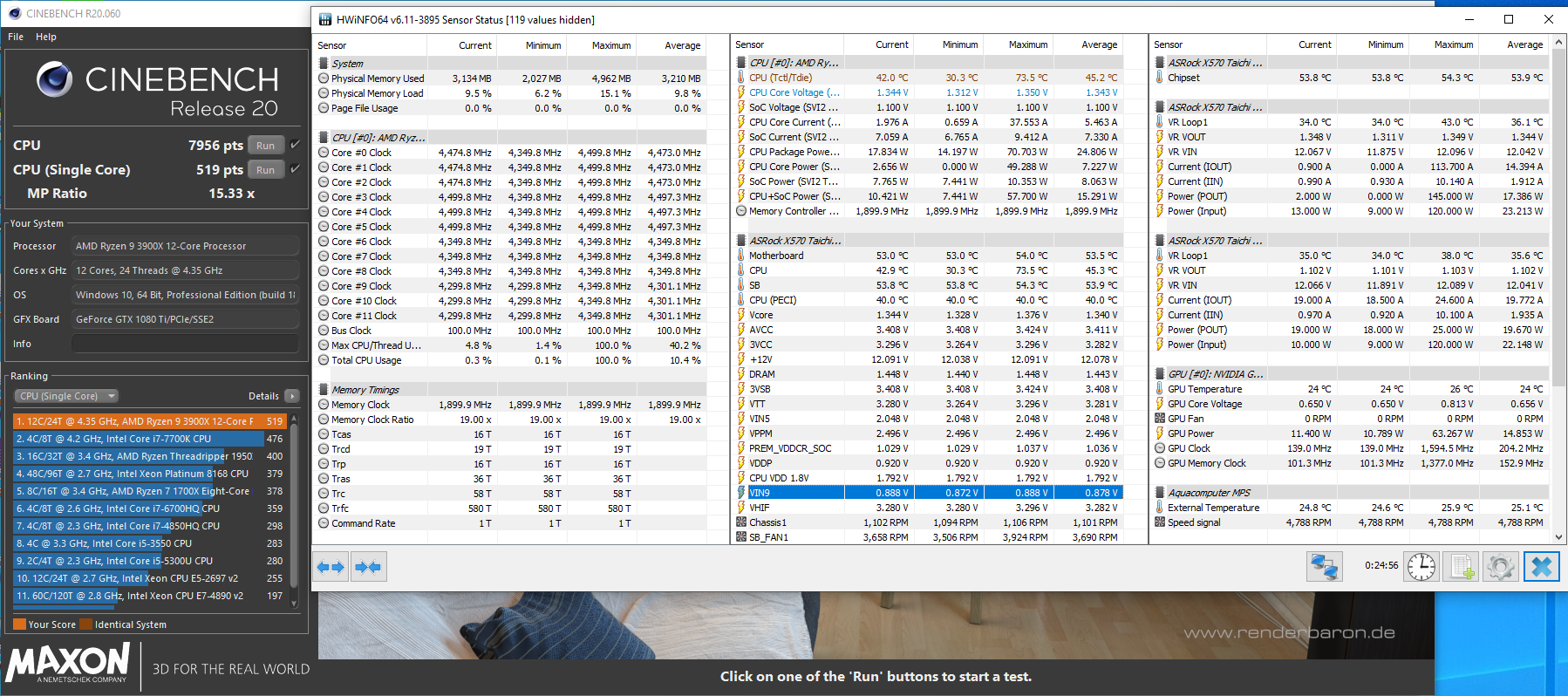Select ranking entry Intel Xeon CPU E7-4890 v2
1568x696 pixels.
150,596
